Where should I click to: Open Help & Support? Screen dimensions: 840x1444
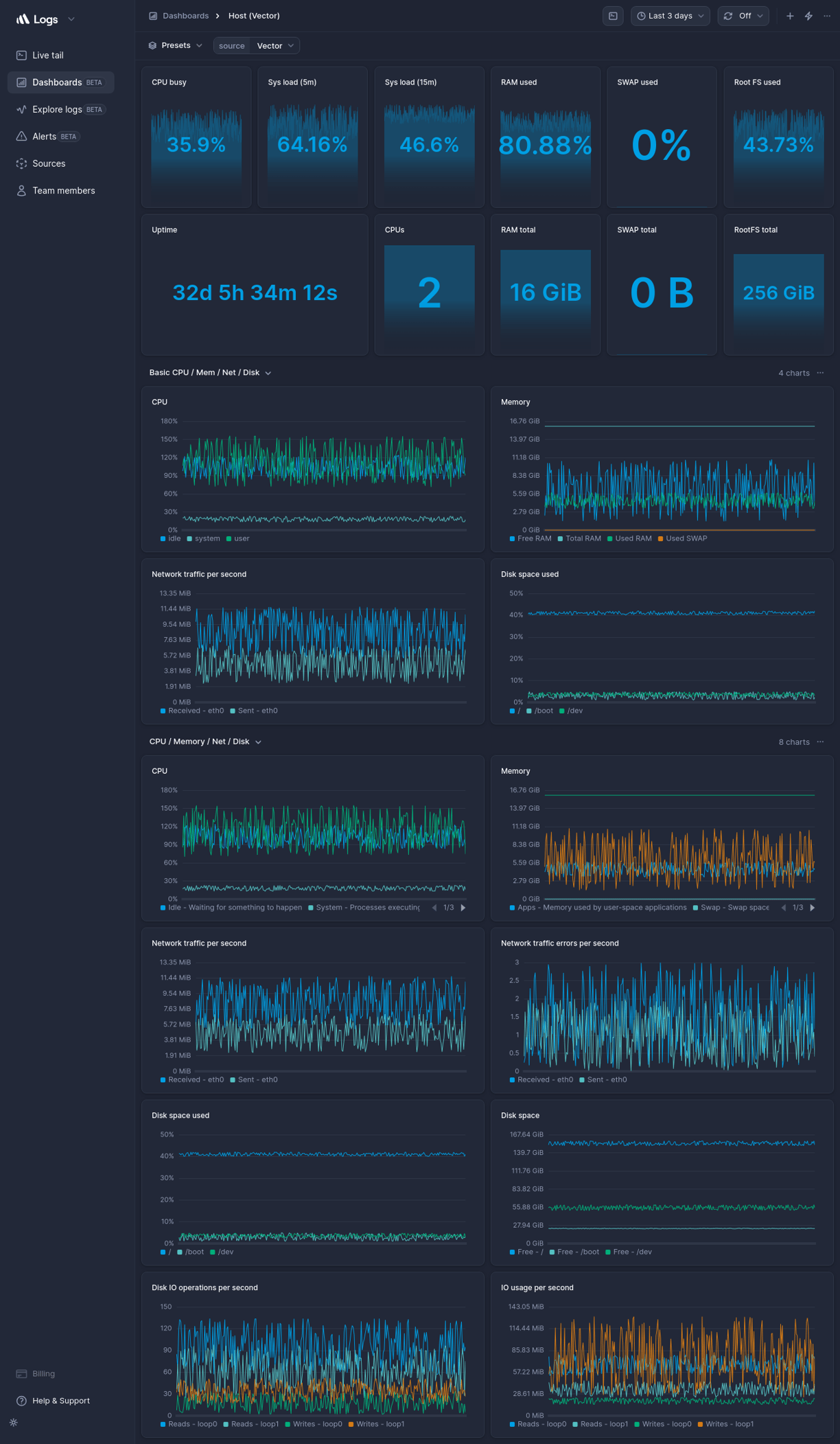[60, 1401]
